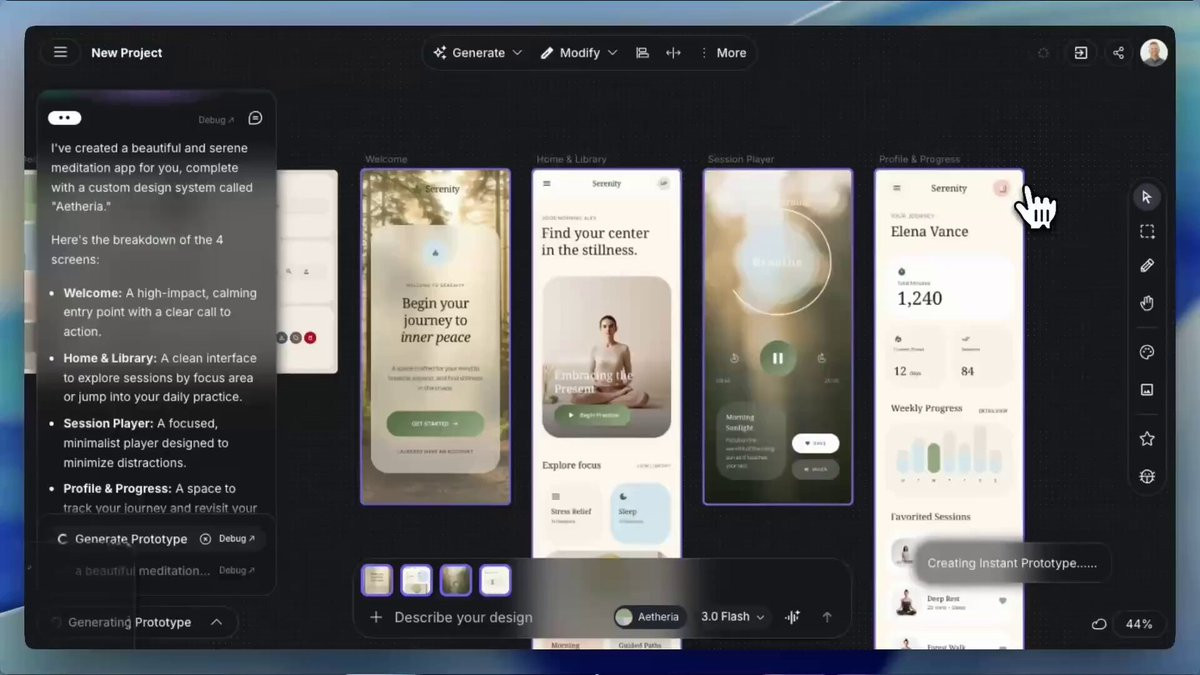Click Begin Practice on Home screen
Image resolution: width=1200 pixels, height=675 pixels.
click(x=594, y=415)
